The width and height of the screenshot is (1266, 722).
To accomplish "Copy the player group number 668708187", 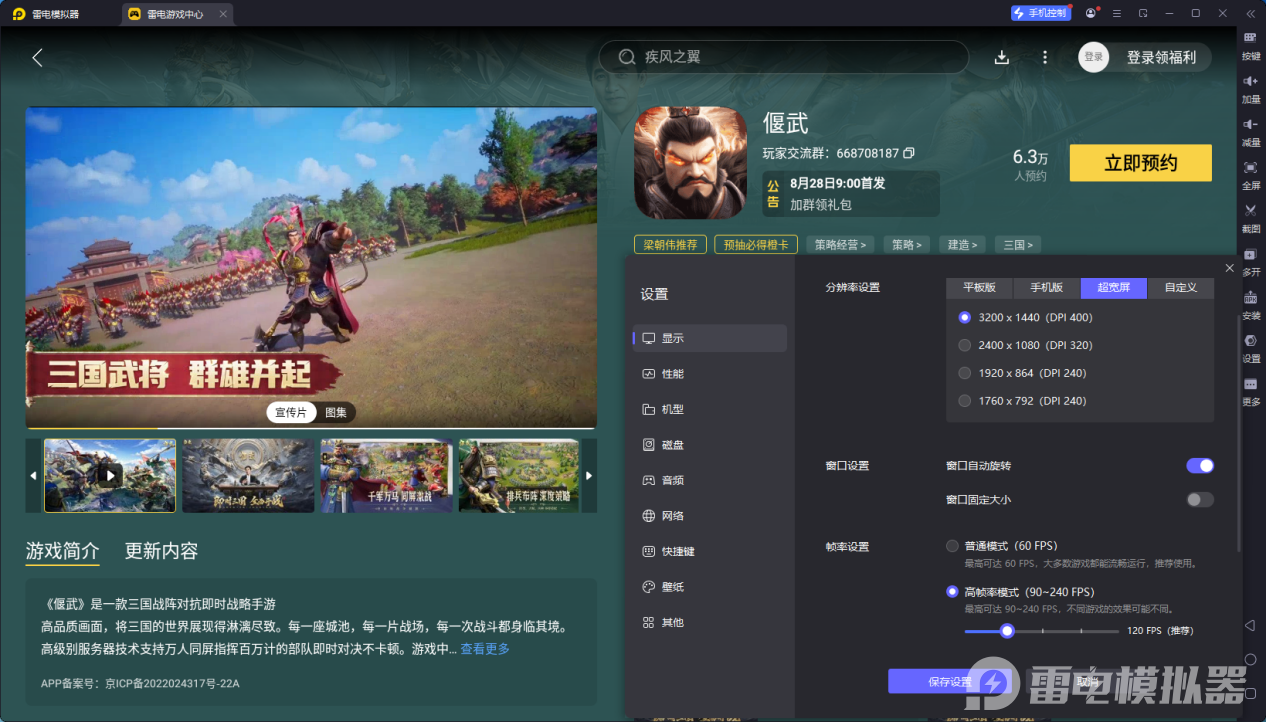I will [x=909, y=153].
